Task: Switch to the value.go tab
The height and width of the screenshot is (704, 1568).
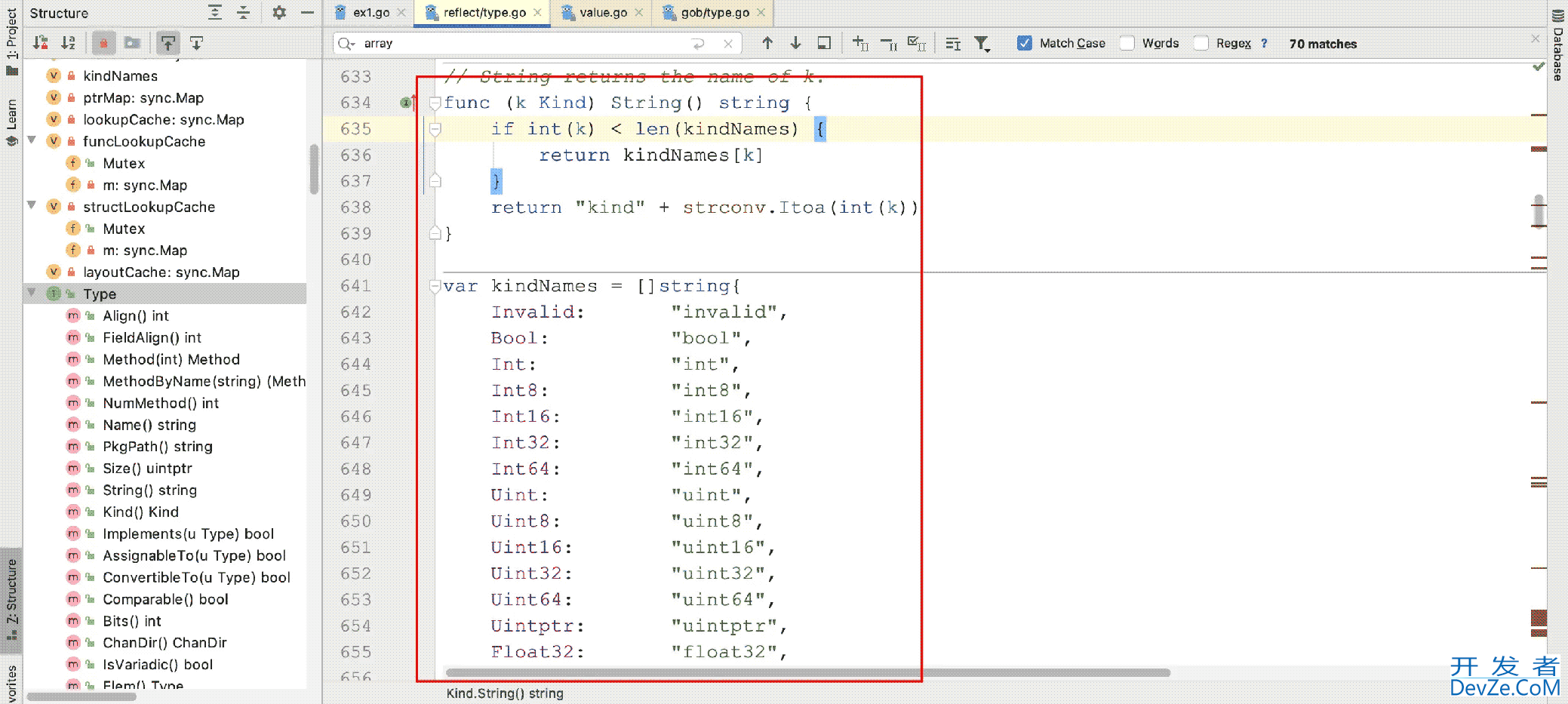Action: (603, 12)
